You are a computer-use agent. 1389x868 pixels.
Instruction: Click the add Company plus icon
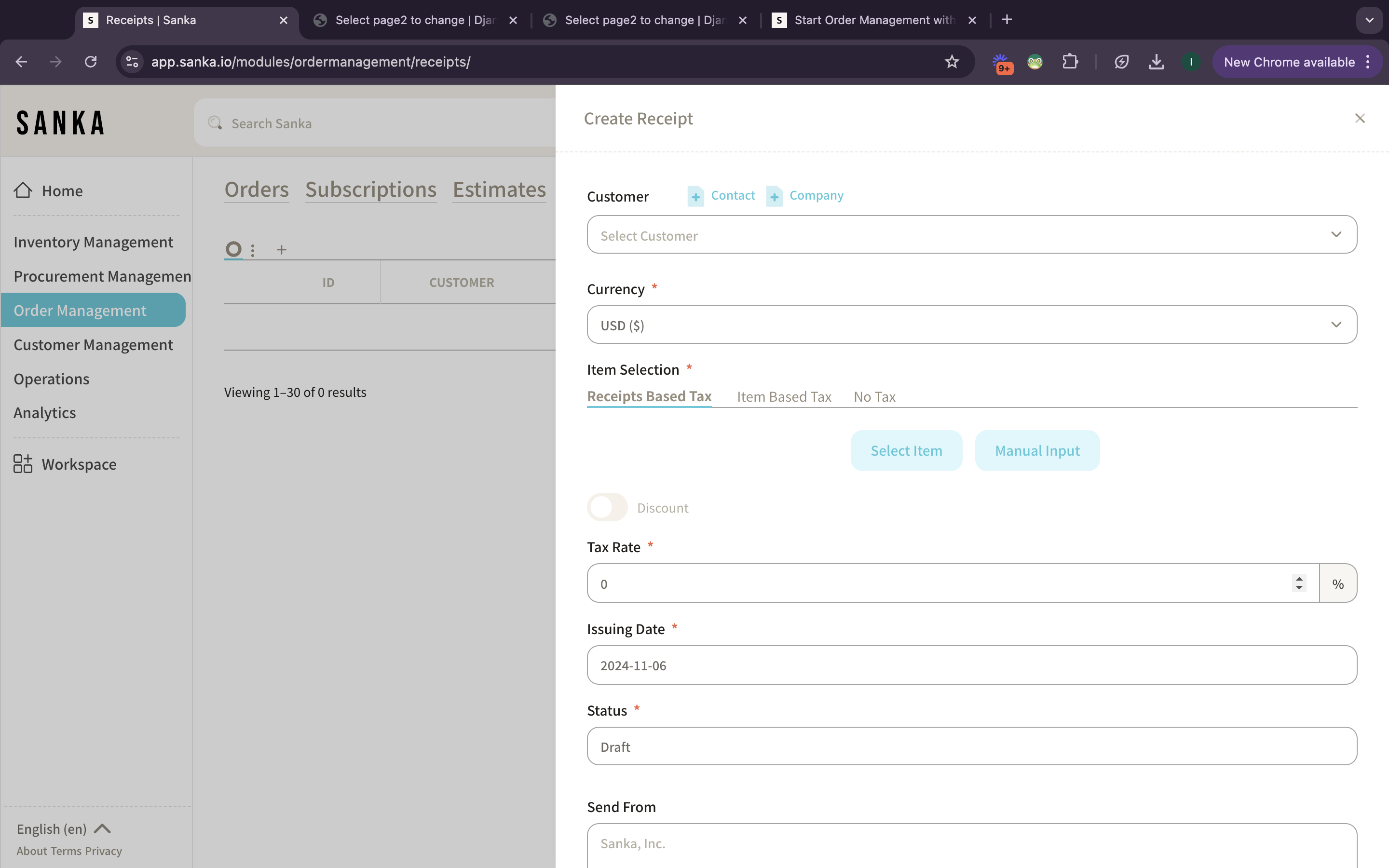coord(774,197)
